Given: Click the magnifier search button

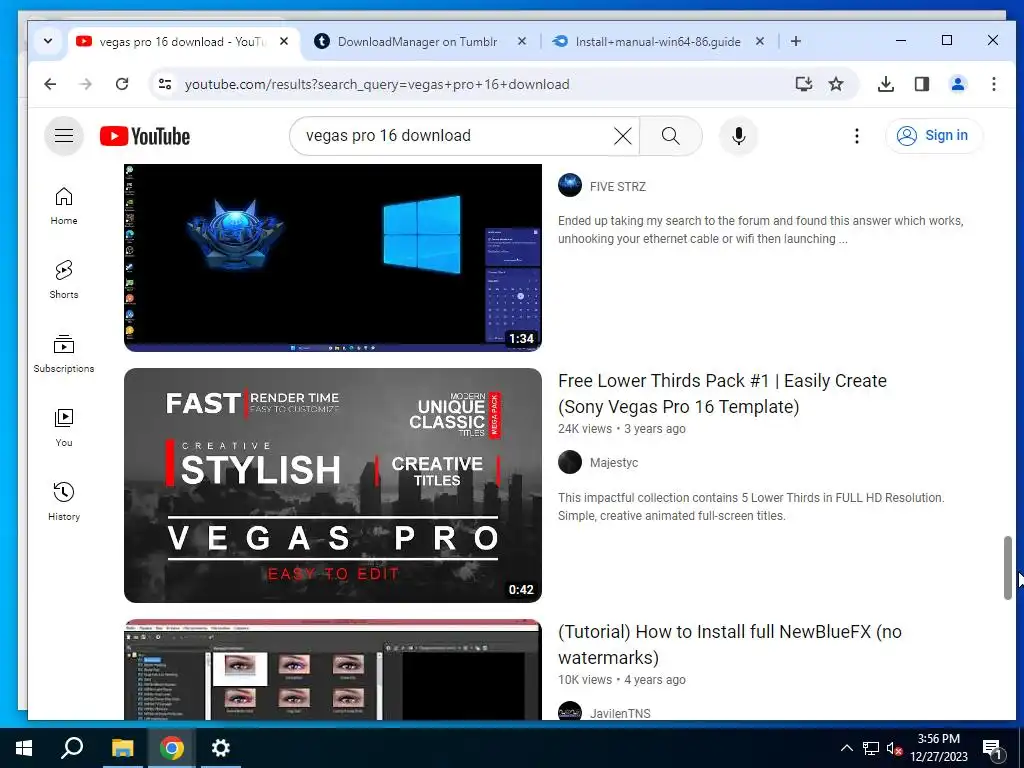Looking at the screenshot, I should click(x=671, y=136).
